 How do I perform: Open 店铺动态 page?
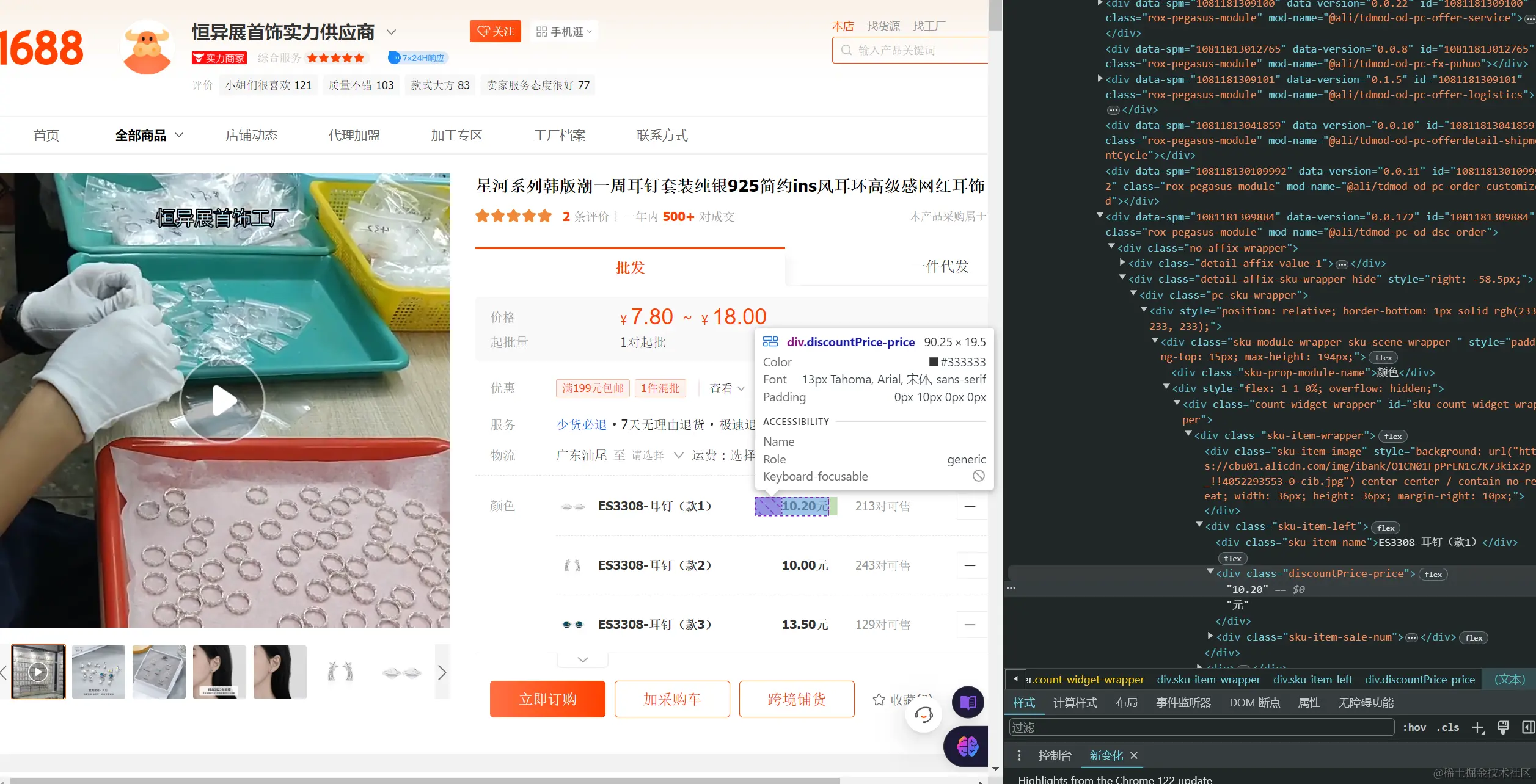[252, 136]
